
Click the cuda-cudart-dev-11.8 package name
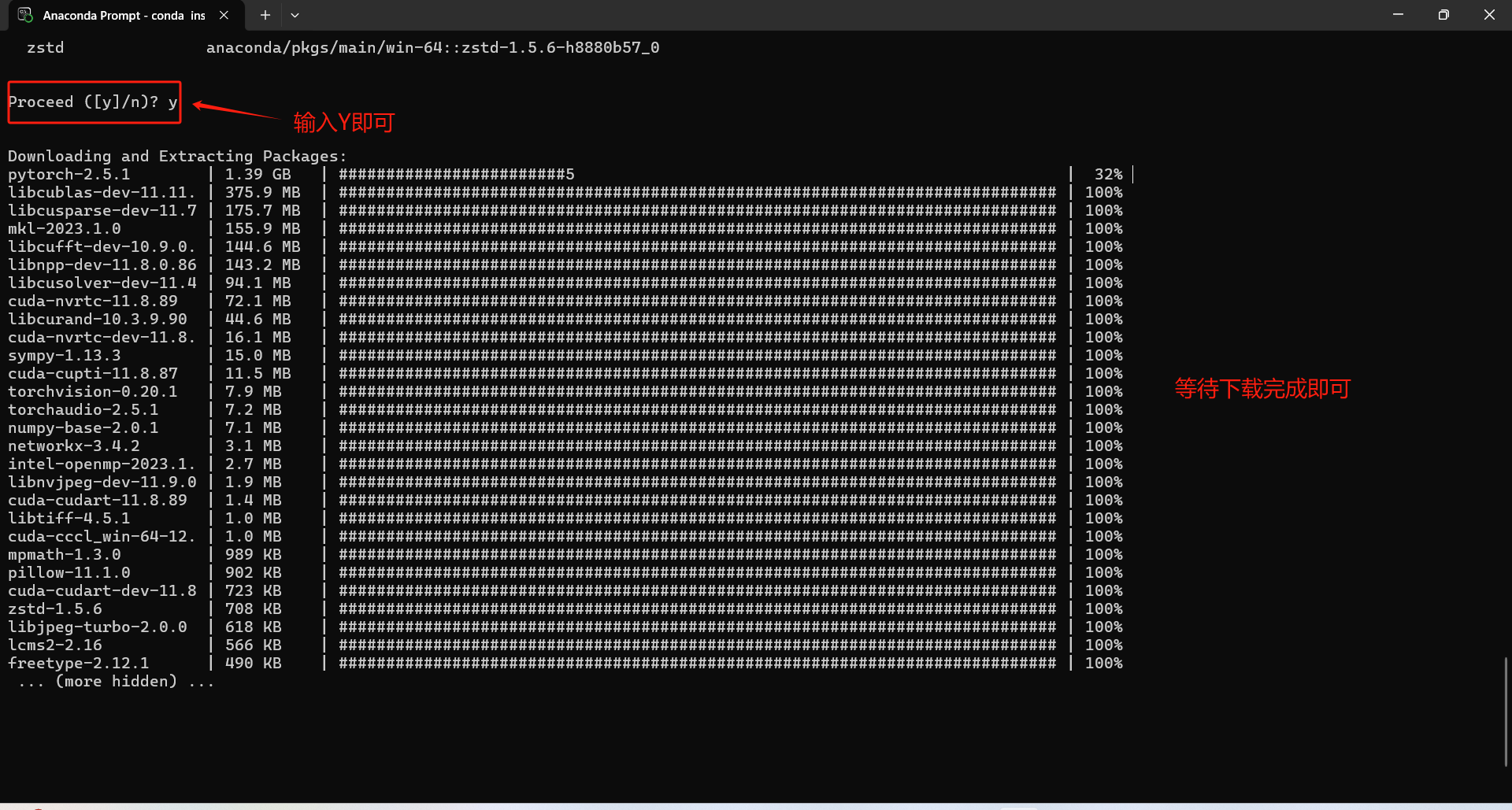(x=102, y=590)
